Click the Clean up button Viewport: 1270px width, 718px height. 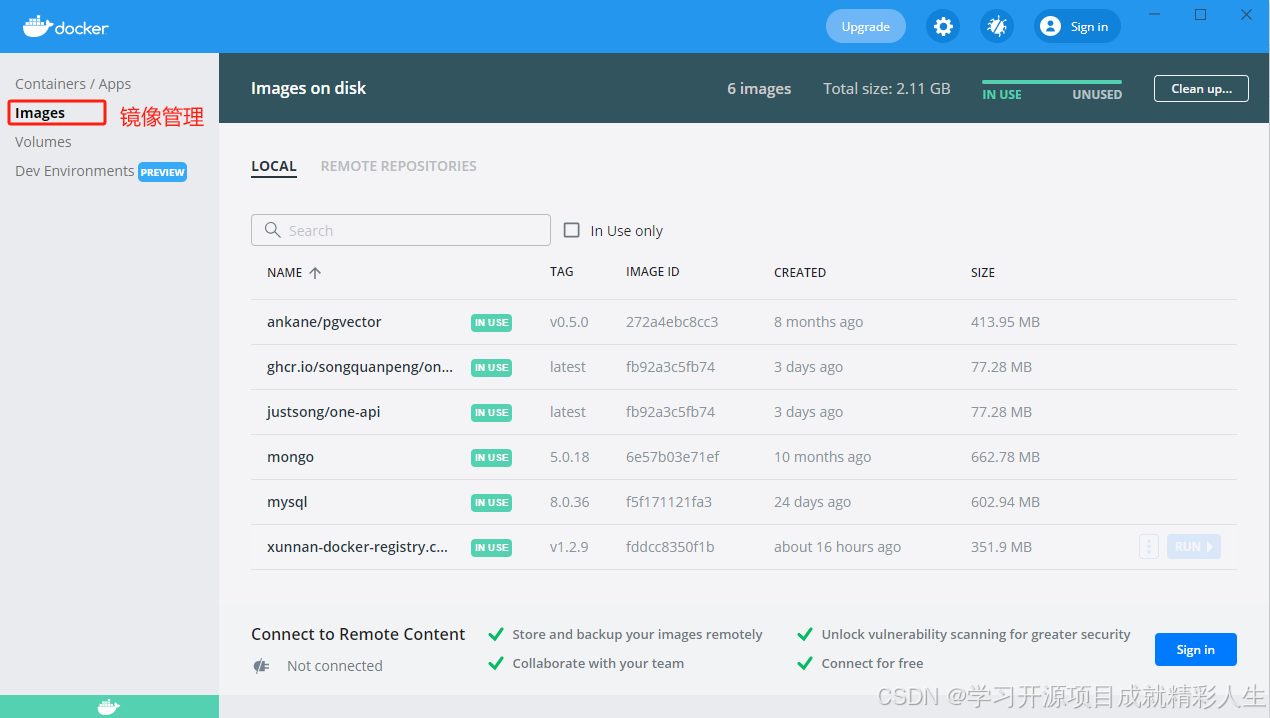coord(1200,89)
